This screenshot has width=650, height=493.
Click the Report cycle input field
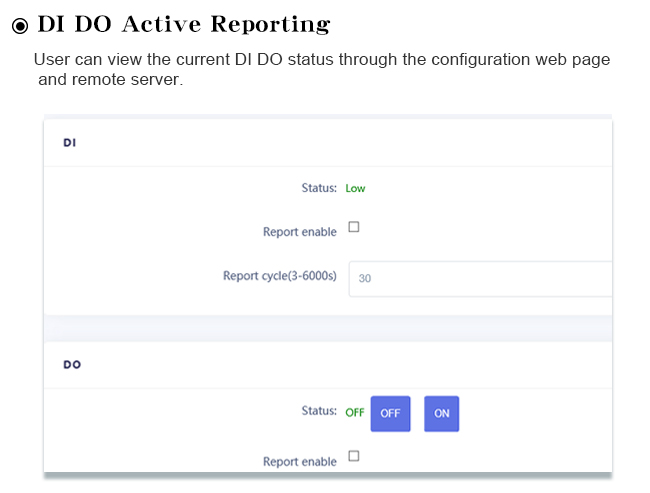point(480,279)
